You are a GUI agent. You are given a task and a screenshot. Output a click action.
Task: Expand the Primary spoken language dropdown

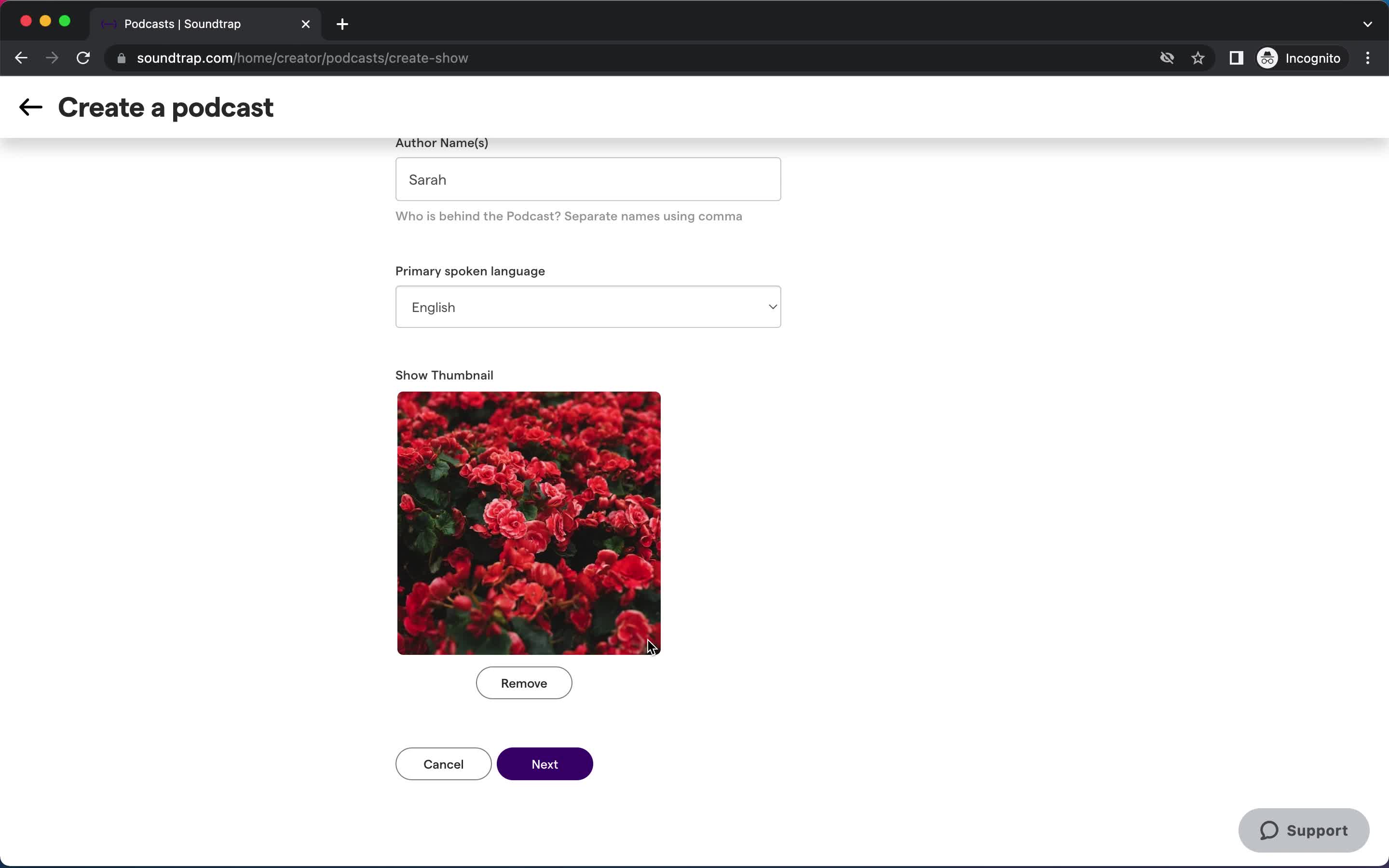pyautogui.click(x=588, y=307)
